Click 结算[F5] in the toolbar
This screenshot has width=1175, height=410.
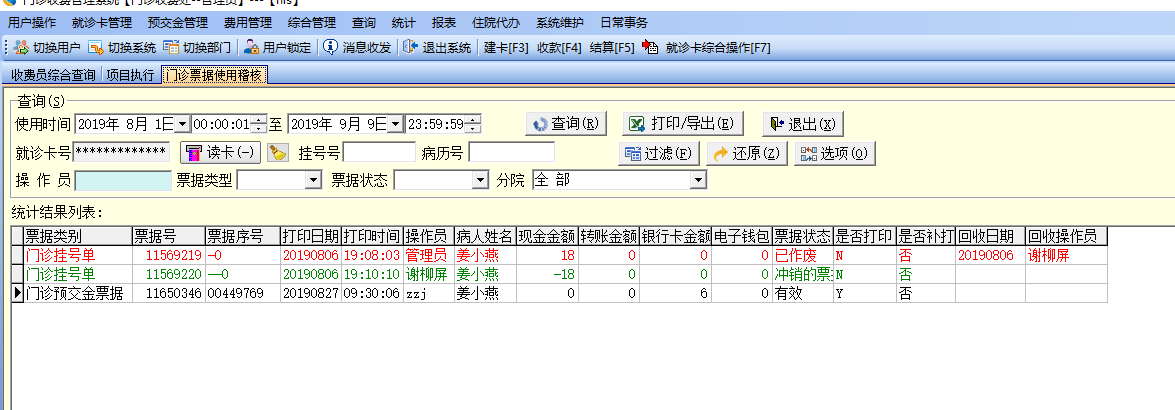pos(611,48)
